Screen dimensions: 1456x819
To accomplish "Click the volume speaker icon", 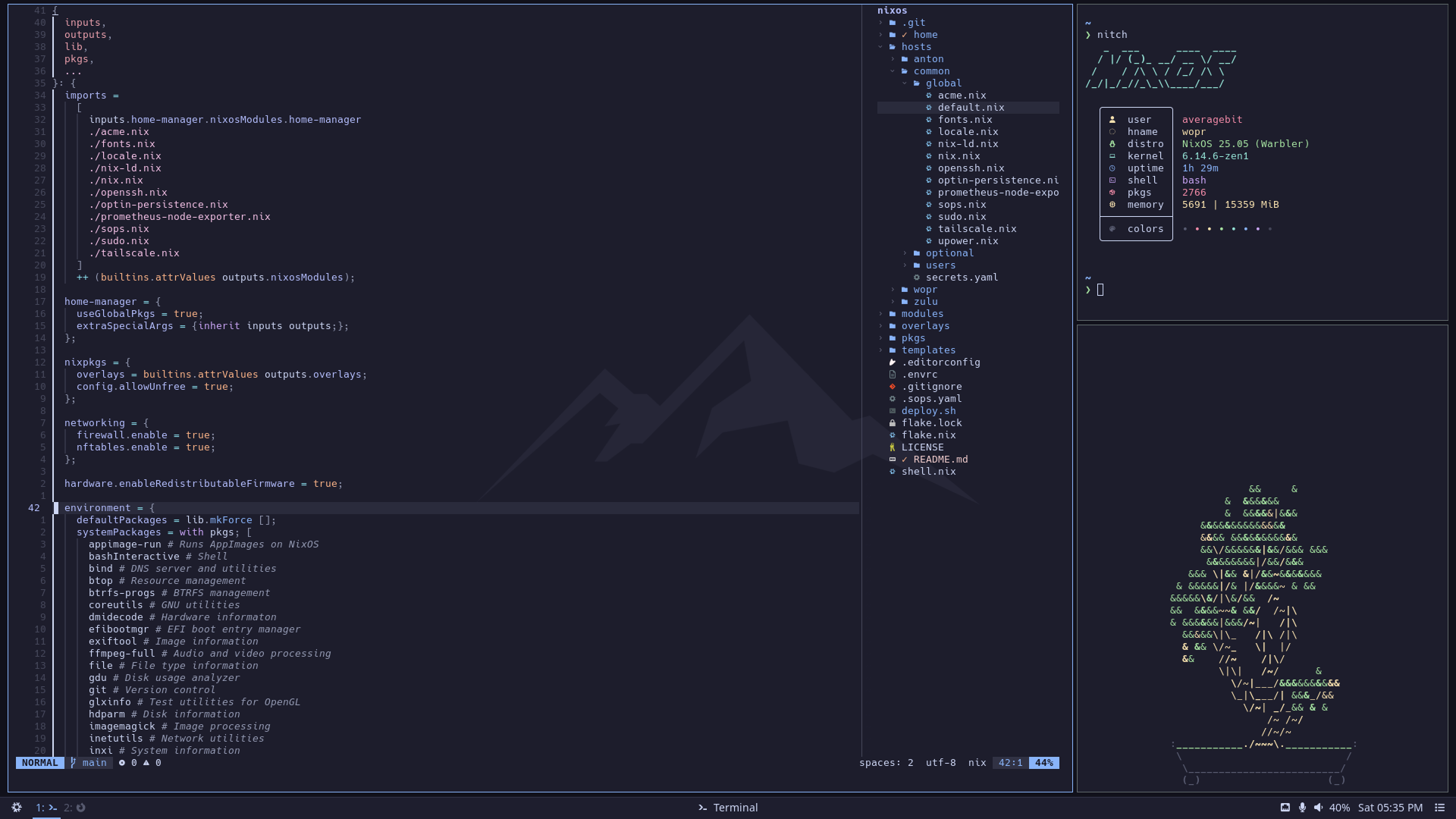I will coord(1318,808).
